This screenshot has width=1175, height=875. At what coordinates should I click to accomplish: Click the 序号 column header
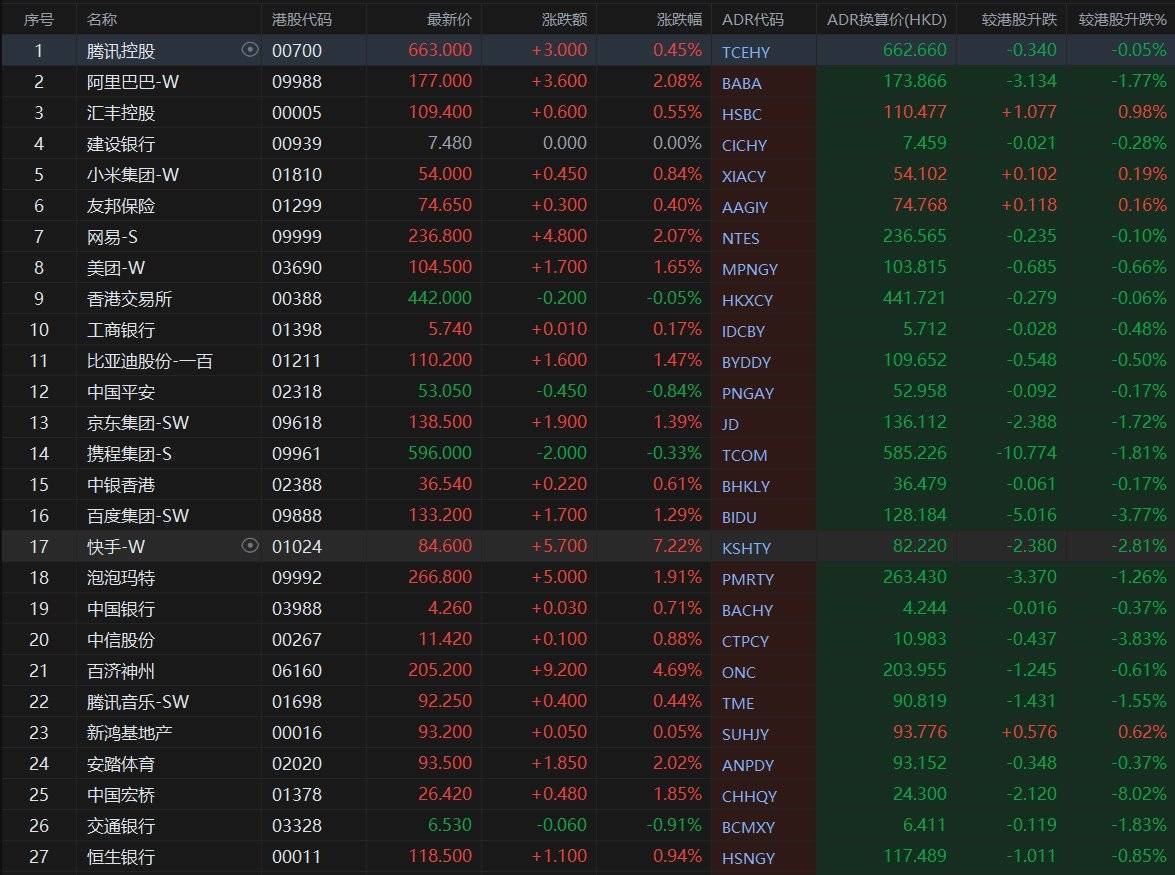point(39,19)
